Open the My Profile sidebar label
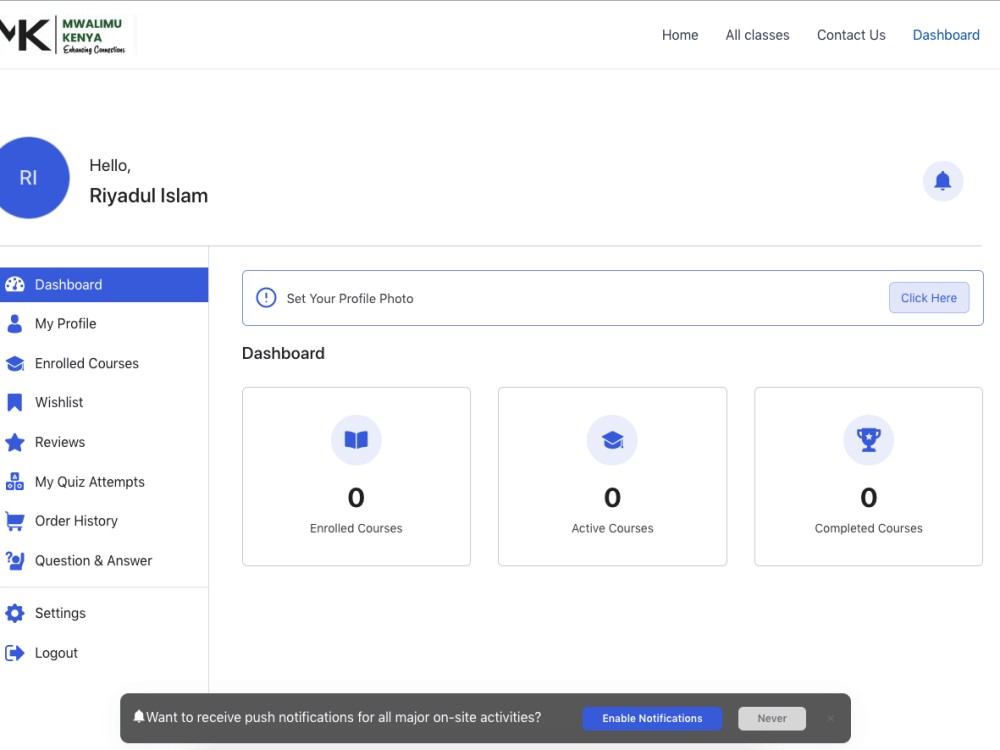The height and width of the screenshot is (750, 1000). pos(66,323)
